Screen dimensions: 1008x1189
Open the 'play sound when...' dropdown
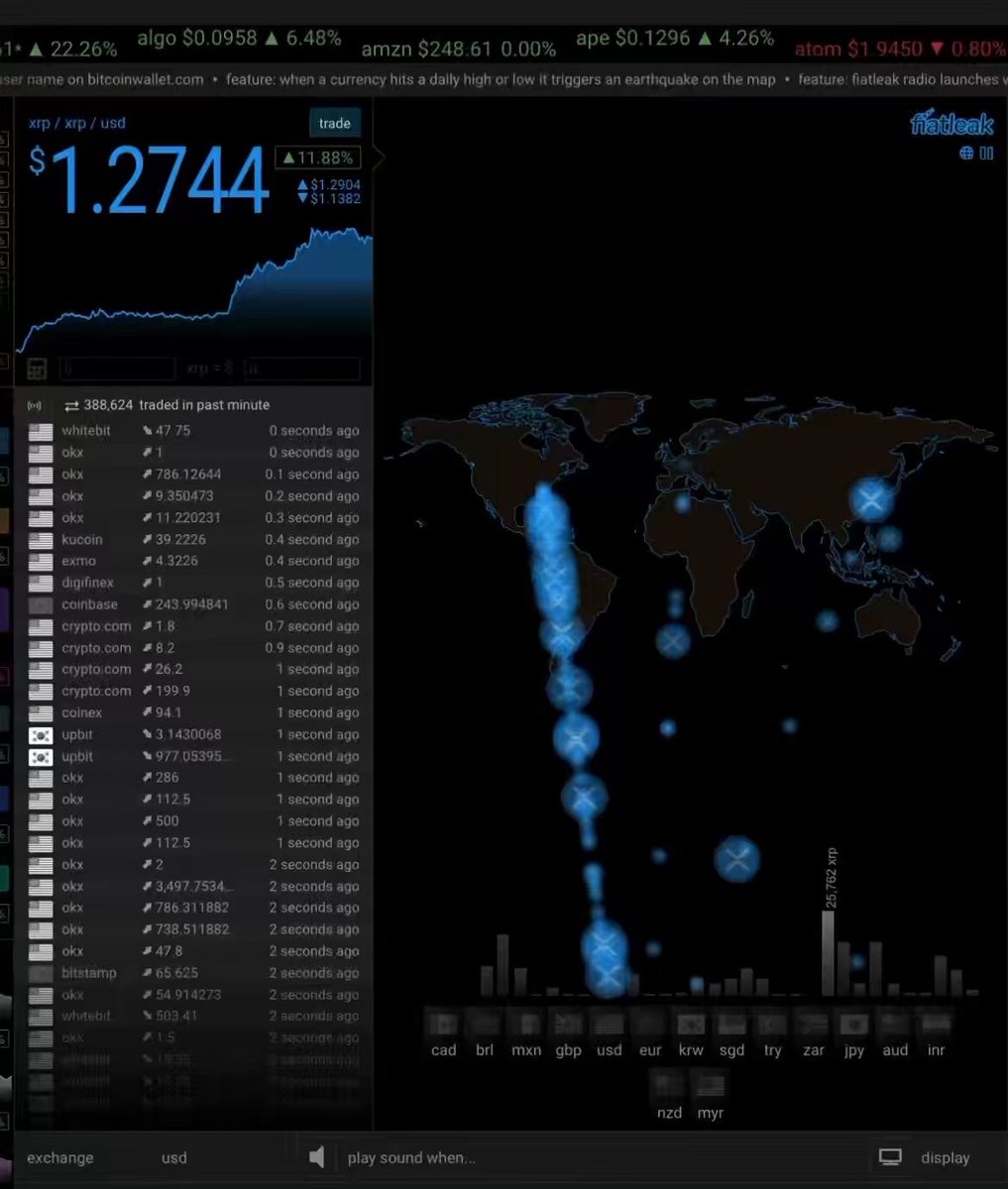(x=411, y=1158)
